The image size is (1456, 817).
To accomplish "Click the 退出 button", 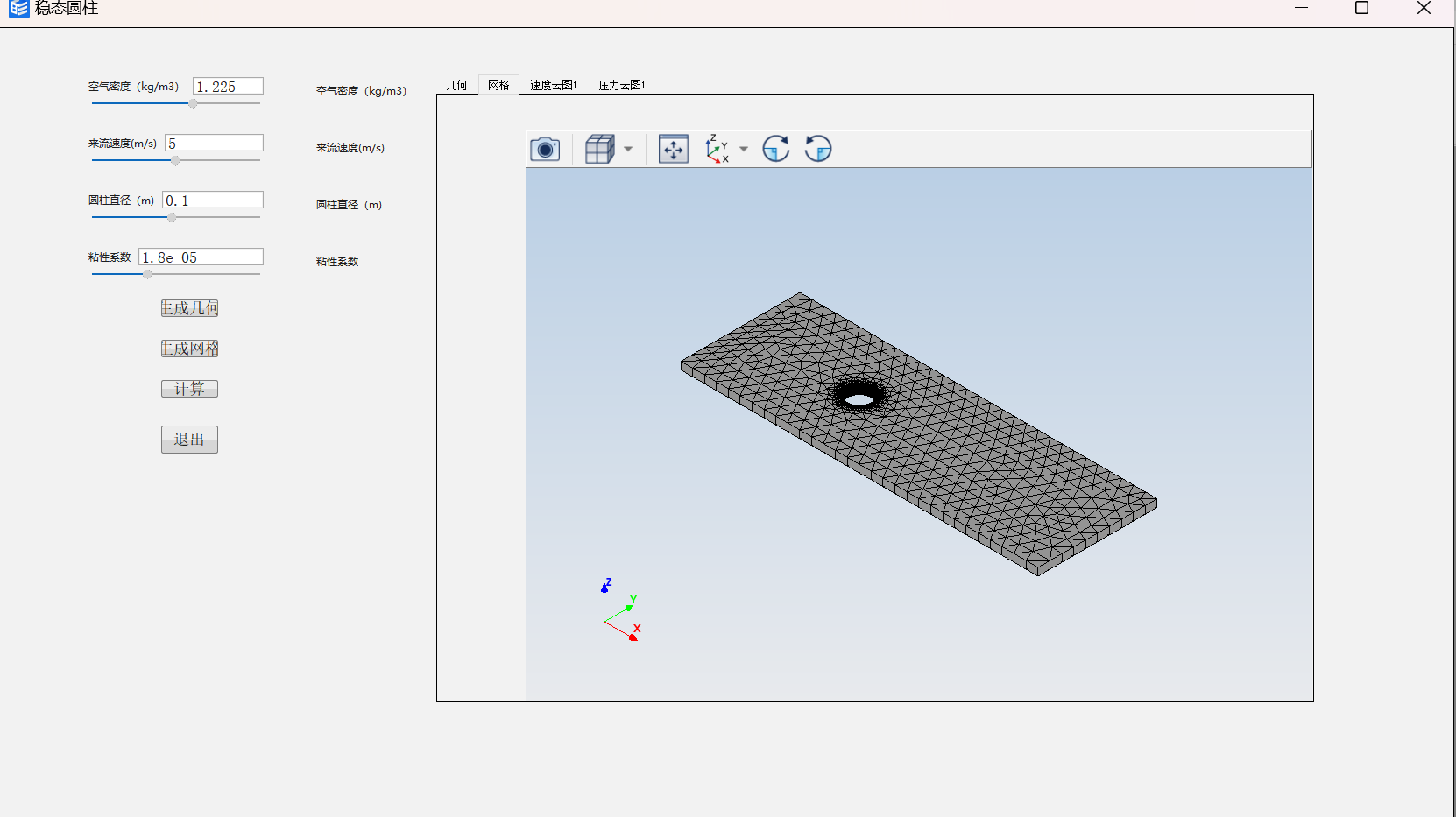I will point(189,440).
